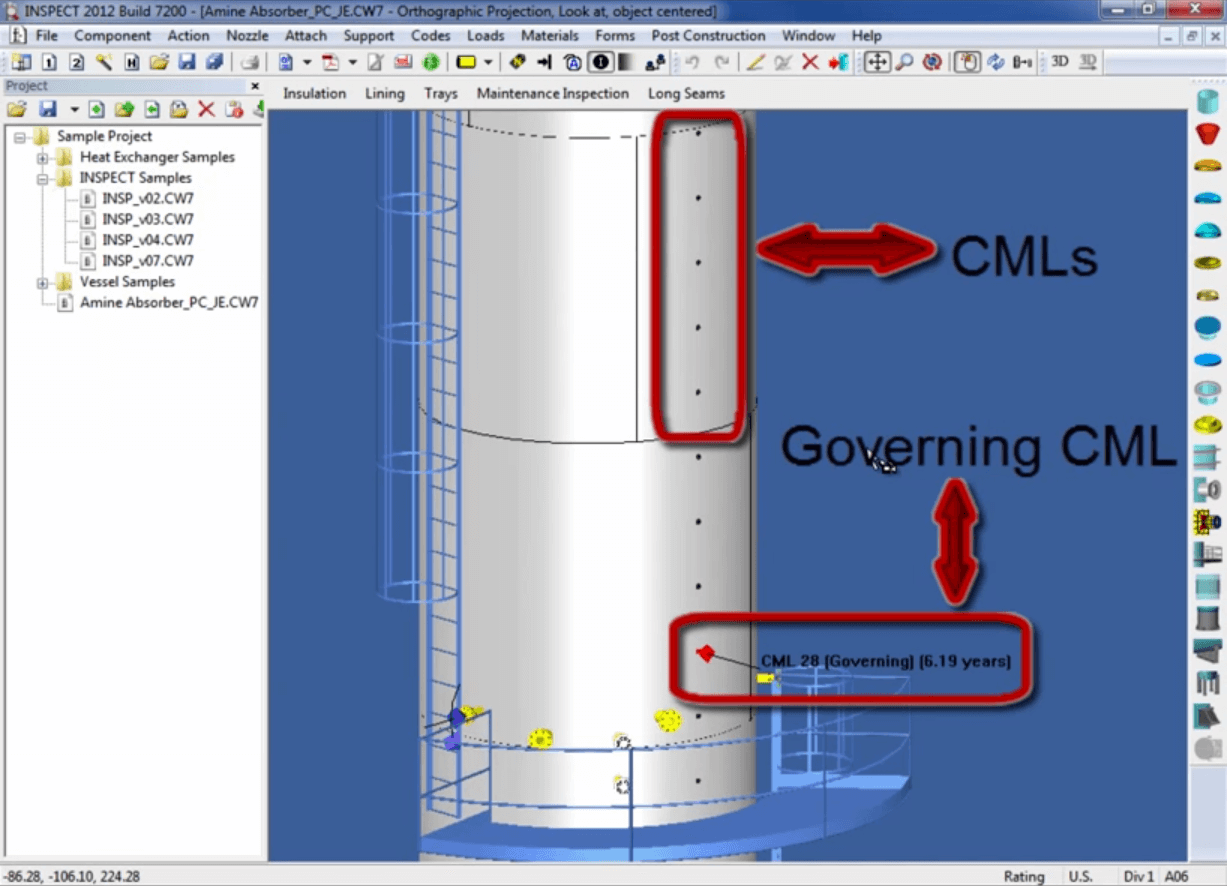The image size is (1227, 886).
Task: Activate the Zoom magnifier tool
Action: (905, 62)
